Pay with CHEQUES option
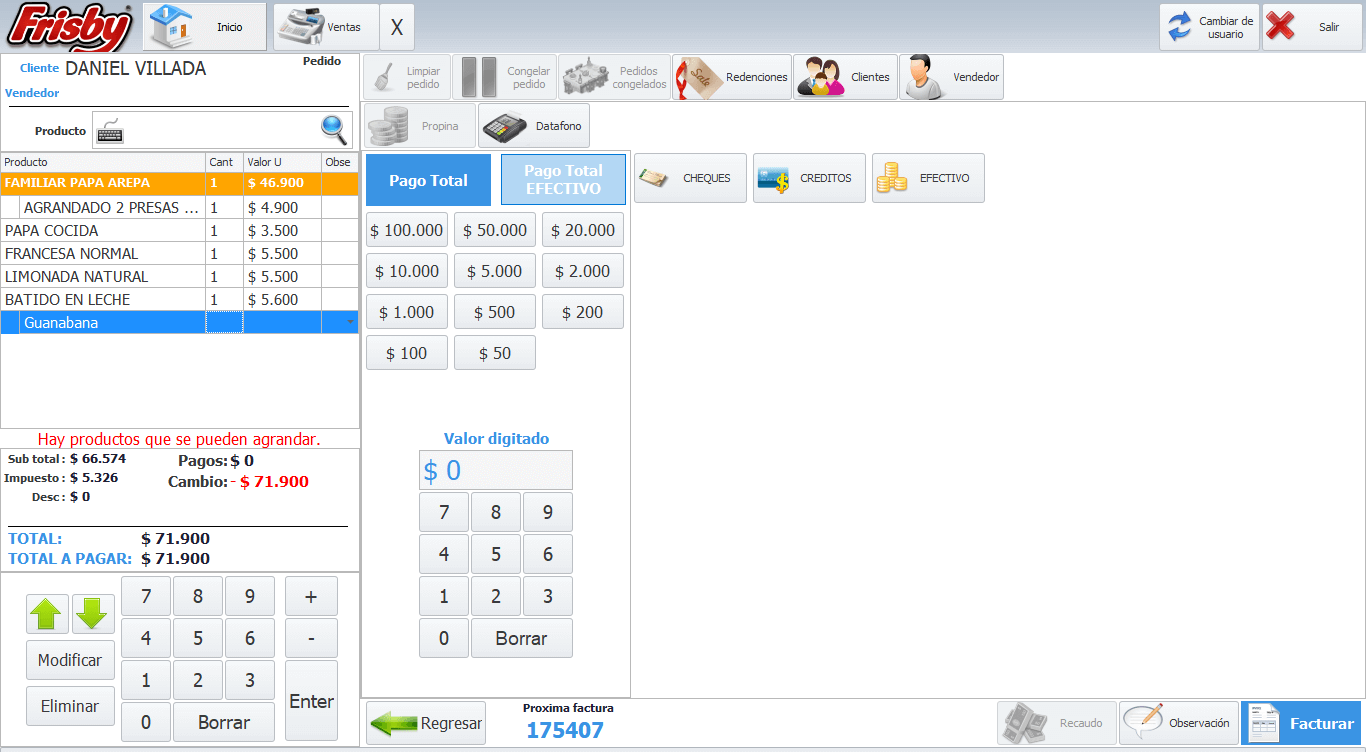The width and height of the screenshot is (1366, 752). pos(690,178)
